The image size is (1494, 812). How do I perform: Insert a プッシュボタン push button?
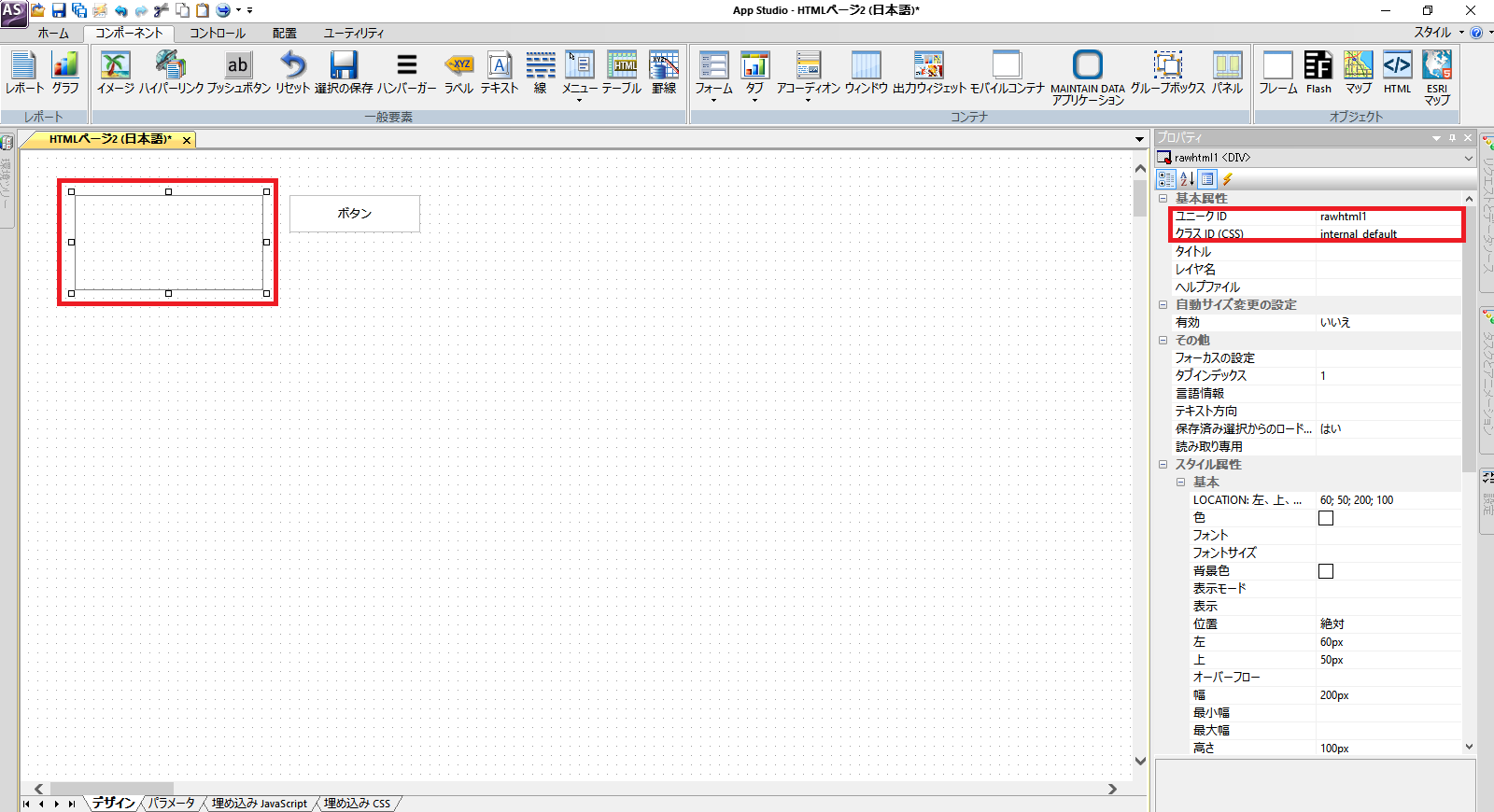(238, 73)
